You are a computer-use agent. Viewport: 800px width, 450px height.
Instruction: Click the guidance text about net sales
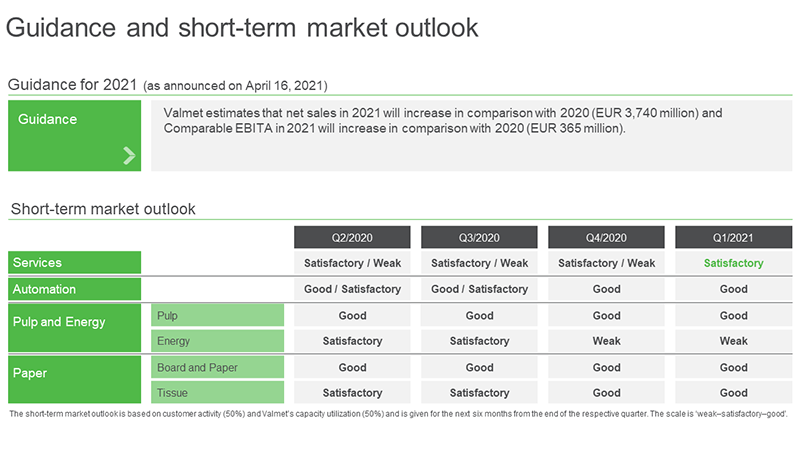443,120
